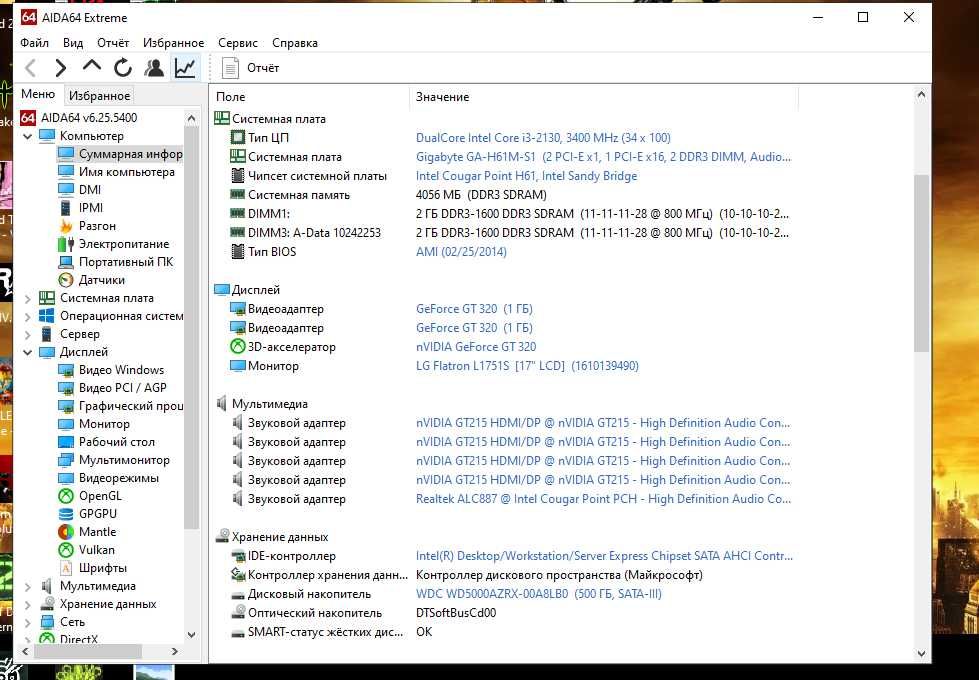Expand the Системная плата tree node
The image size is (979, 680).
coord(27,298)
